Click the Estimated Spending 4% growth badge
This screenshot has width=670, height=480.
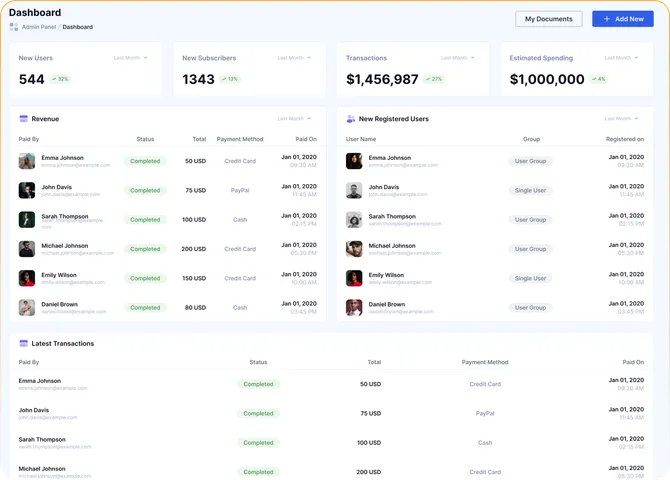pos(599,79)
